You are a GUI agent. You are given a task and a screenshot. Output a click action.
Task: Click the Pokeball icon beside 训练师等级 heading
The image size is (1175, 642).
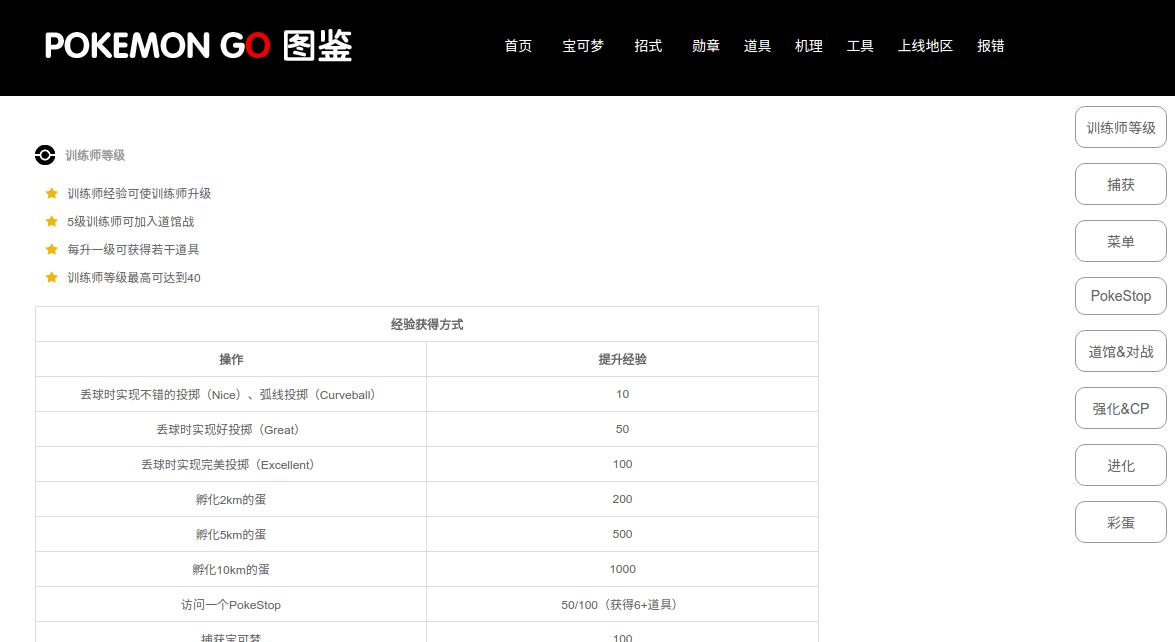45,155
